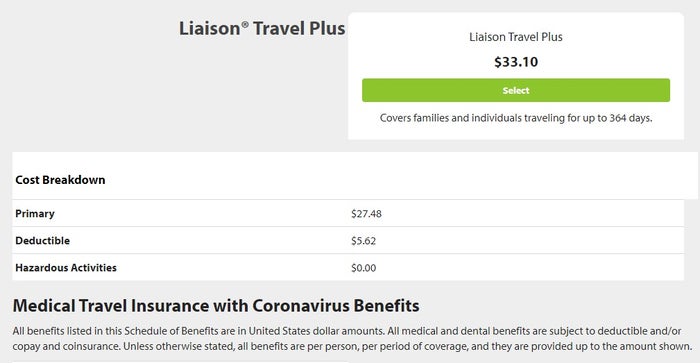Click the Cost Breakdown header
Viewport: 700px width, 363px height.
point(60,180)
